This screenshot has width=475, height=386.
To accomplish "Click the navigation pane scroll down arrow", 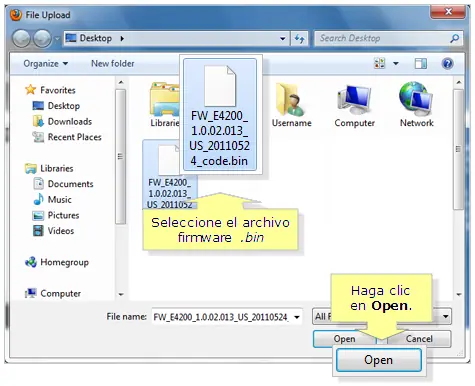I will 121,294.
